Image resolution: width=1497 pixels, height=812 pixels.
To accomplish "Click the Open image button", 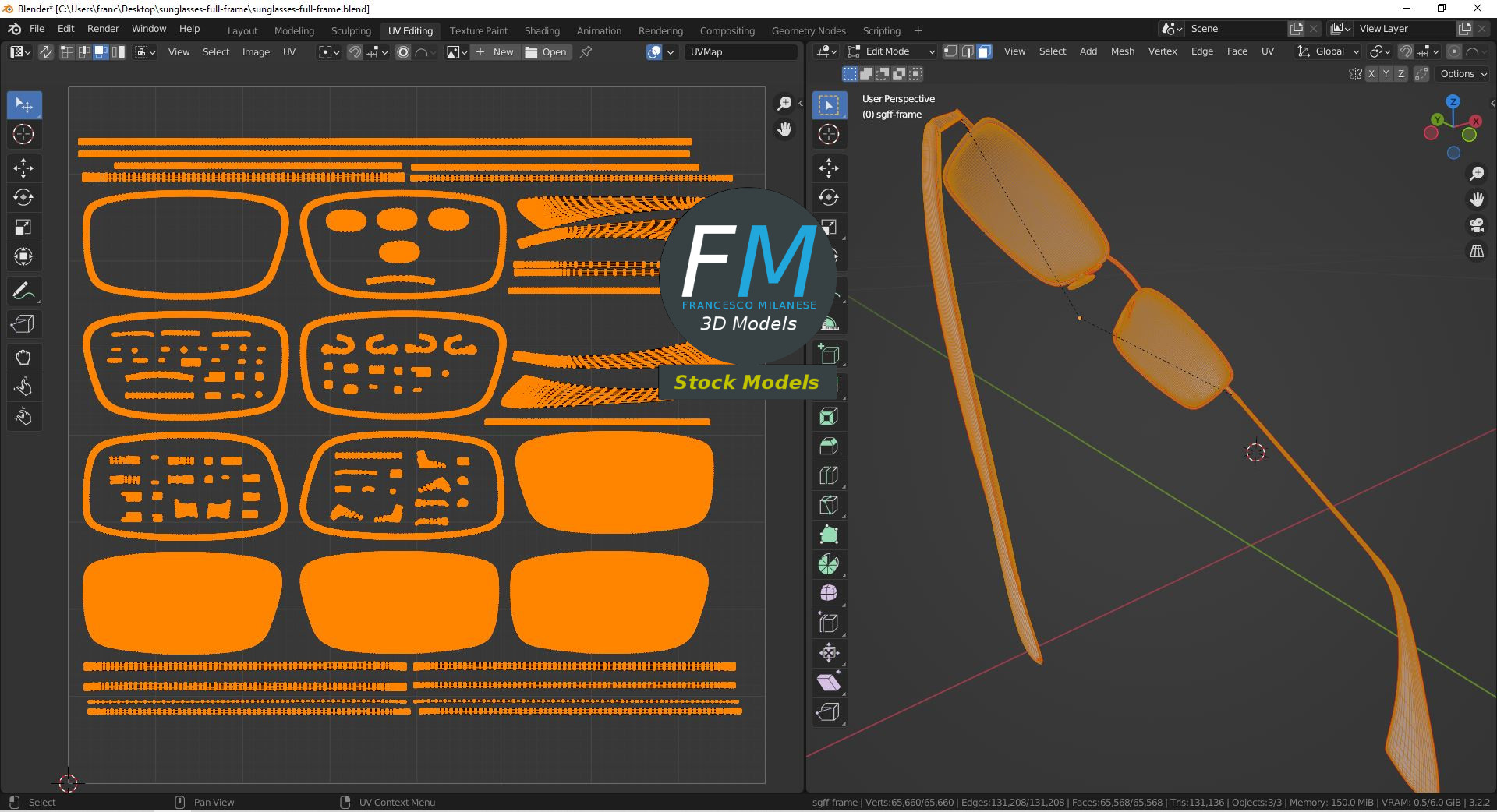I will pos(546,52).
